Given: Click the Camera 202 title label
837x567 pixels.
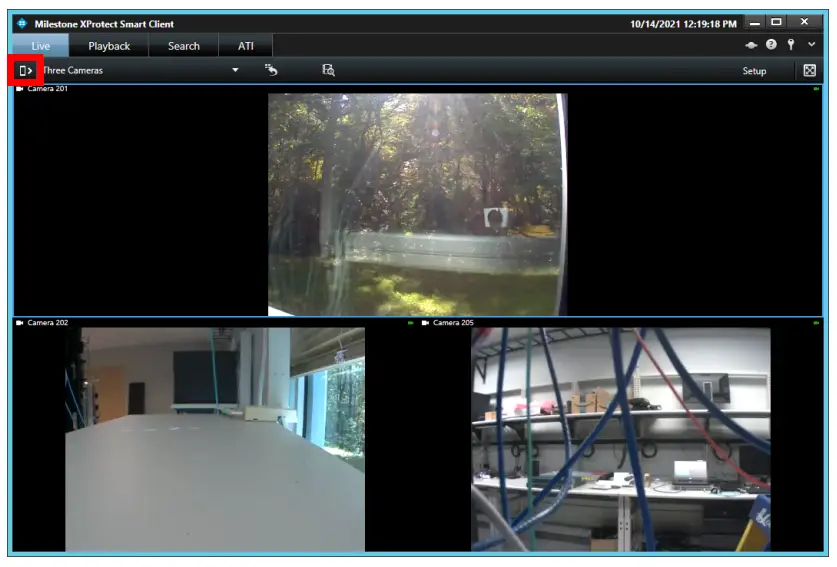Looking at the screenshot, I should coord(48,322).
